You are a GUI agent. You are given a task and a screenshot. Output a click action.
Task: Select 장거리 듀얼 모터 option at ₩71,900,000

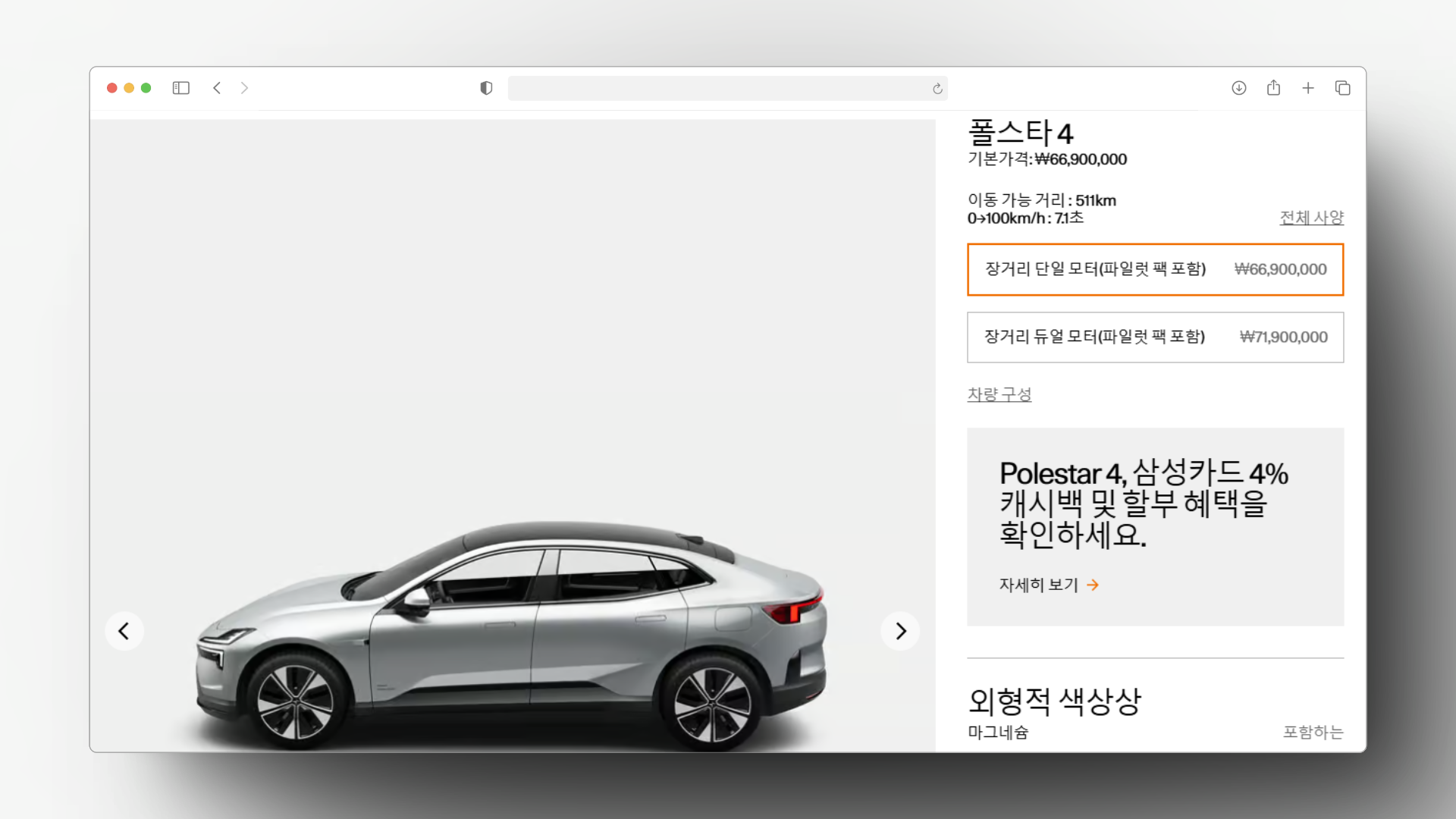[x=1155, y=337]
